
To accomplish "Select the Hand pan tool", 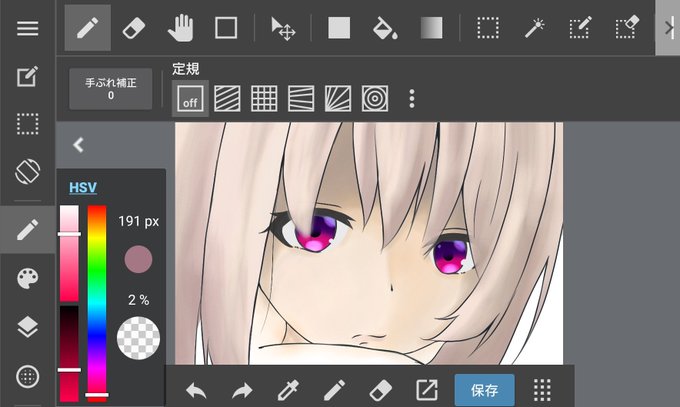I will 180,28.
